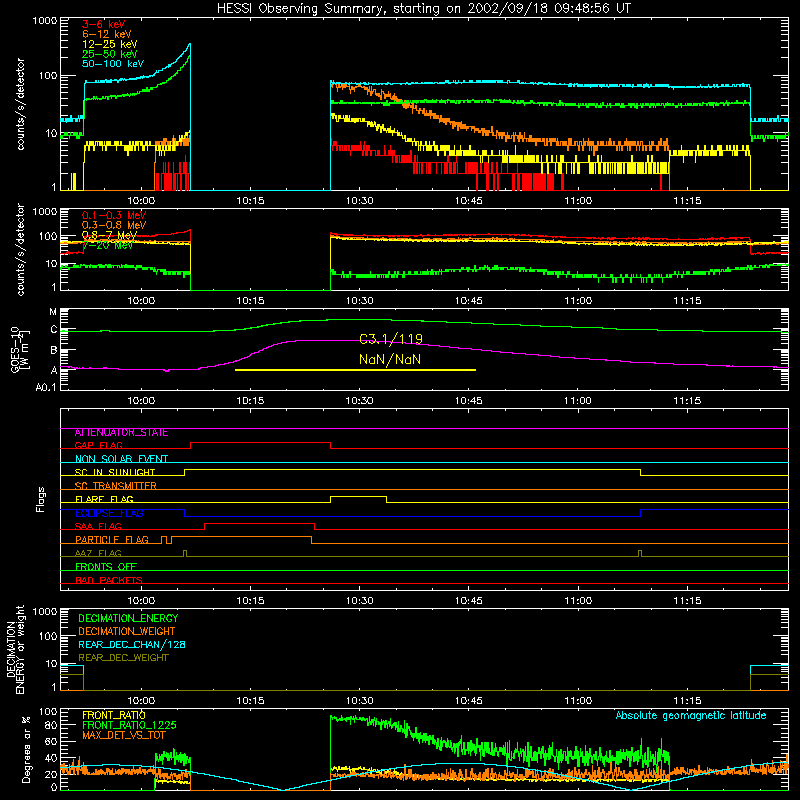800x800 pixels.
Task: Click the yellow FRONT_RATIO legend label
Action: (x=114, y=715)
